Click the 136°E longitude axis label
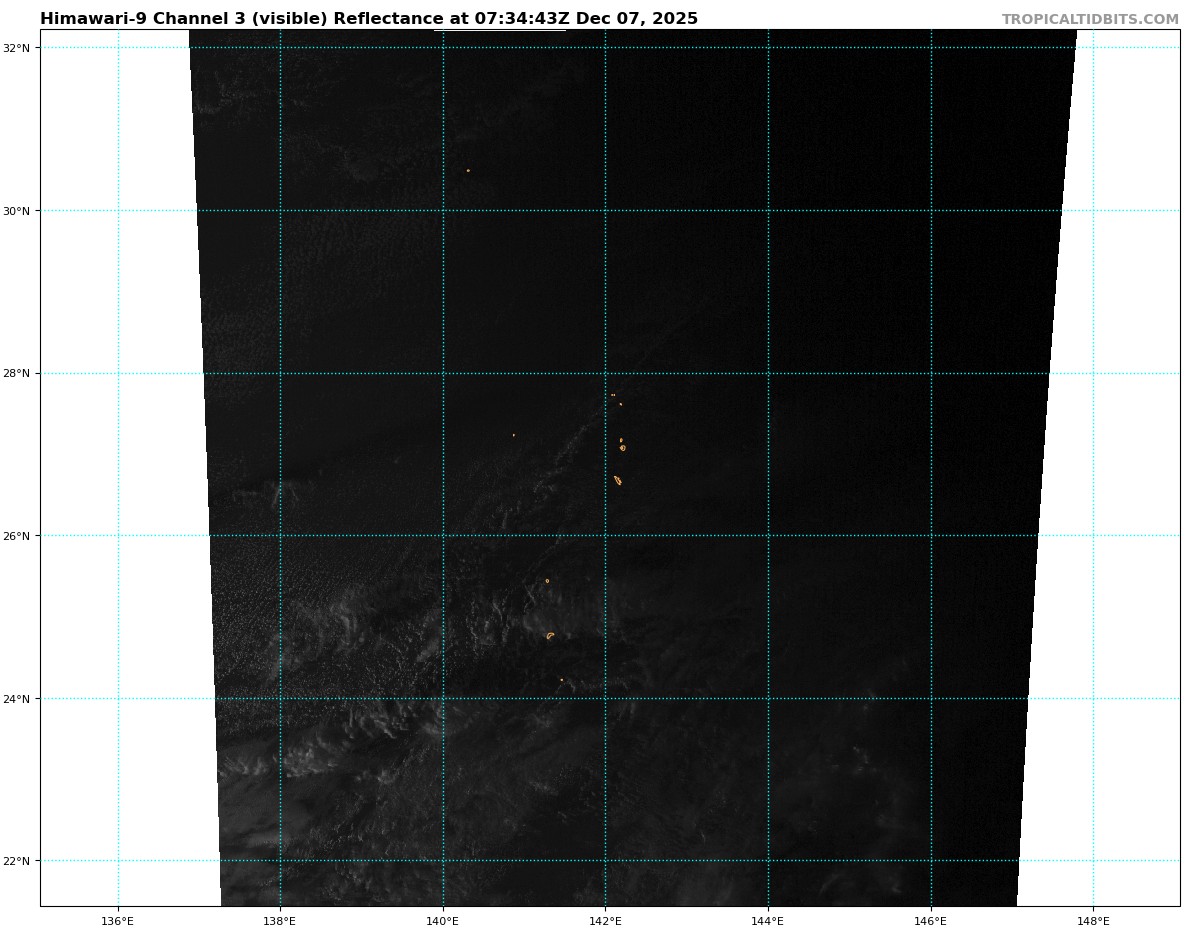 tap(118, 920)
